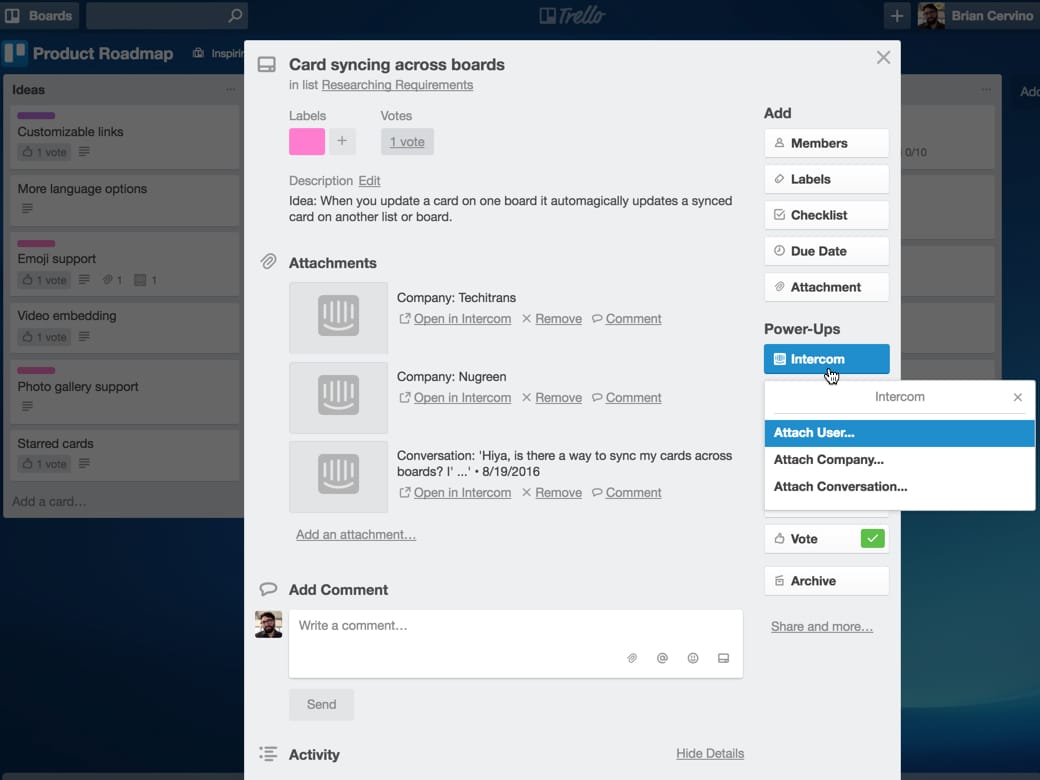
Task: Click the card icon inside the comment editor
Action: pos(723,658)
